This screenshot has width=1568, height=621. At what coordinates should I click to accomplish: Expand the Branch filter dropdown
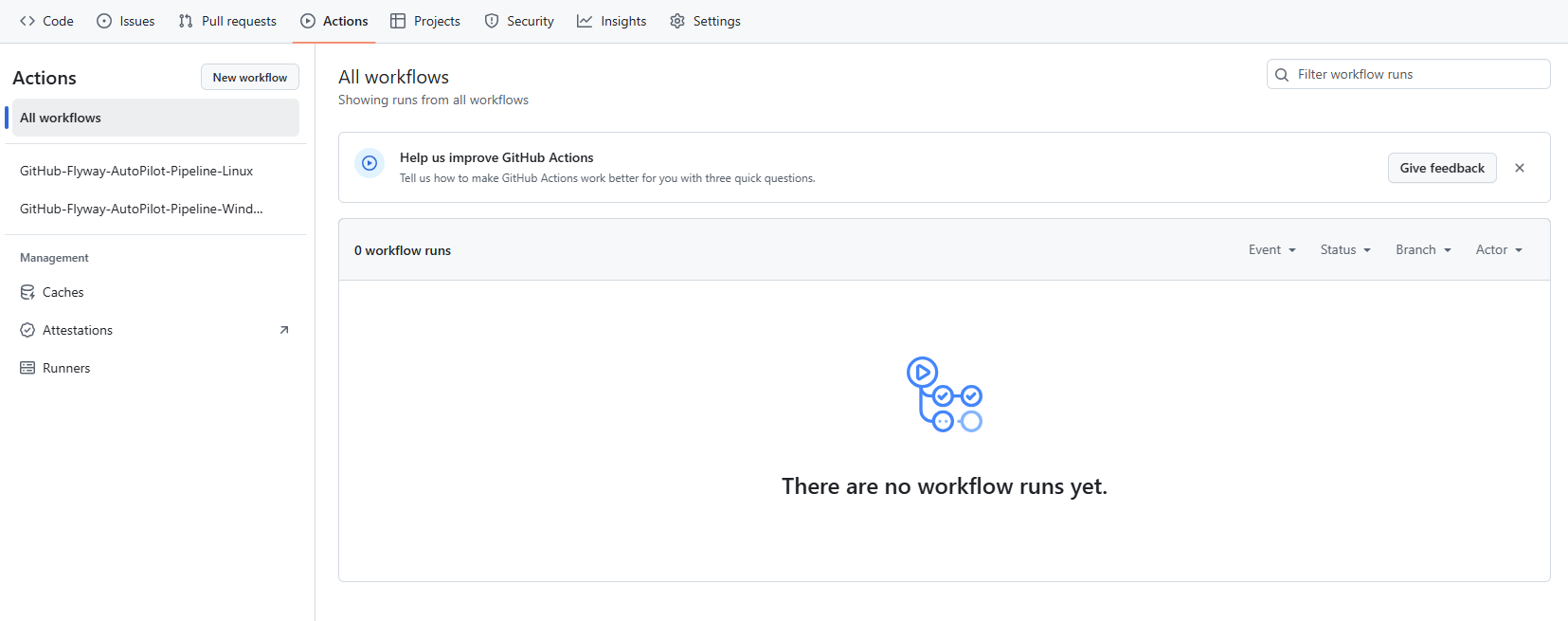pyautogui.click(x=1423, y=250)
